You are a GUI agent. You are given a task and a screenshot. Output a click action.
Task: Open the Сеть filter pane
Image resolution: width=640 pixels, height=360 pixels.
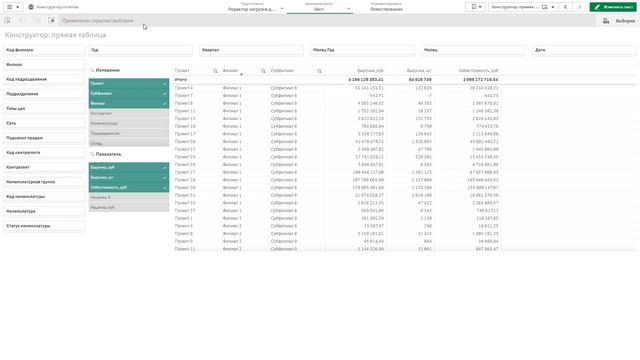pos(44,123)
